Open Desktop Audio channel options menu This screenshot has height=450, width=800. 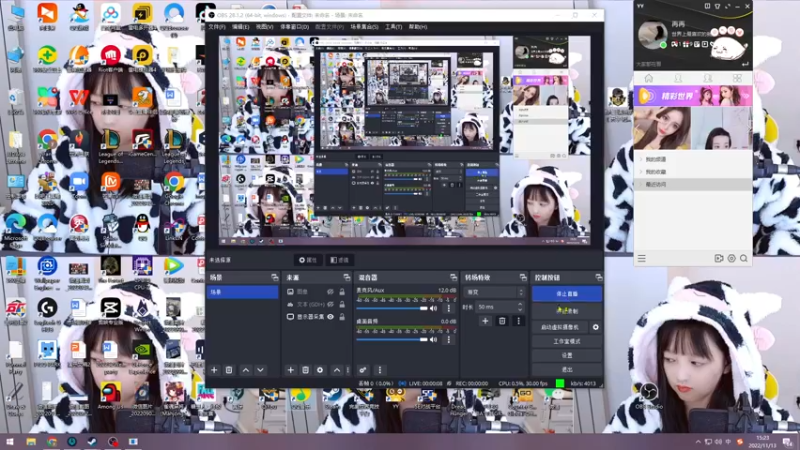tap(449, 339)
